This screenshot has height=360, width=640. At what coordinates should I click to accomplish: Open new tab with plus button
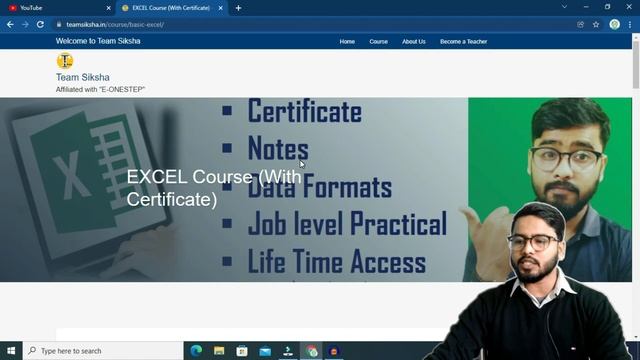coord(238,8)
